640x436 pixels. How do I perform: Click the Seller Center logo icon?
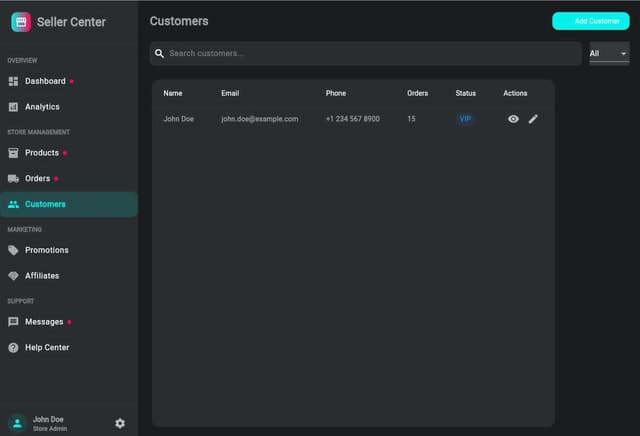[21, 21]
